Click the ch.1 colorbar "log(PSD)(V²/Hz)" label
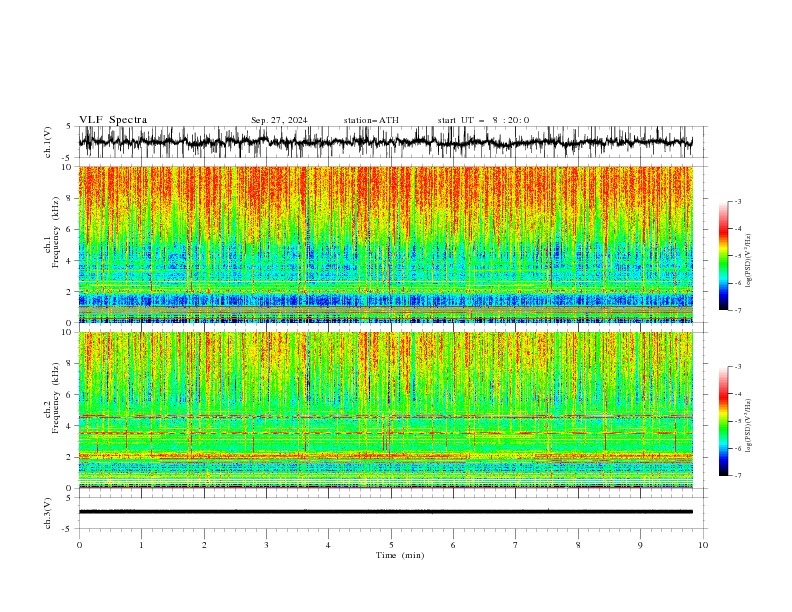 coord(749,261)
